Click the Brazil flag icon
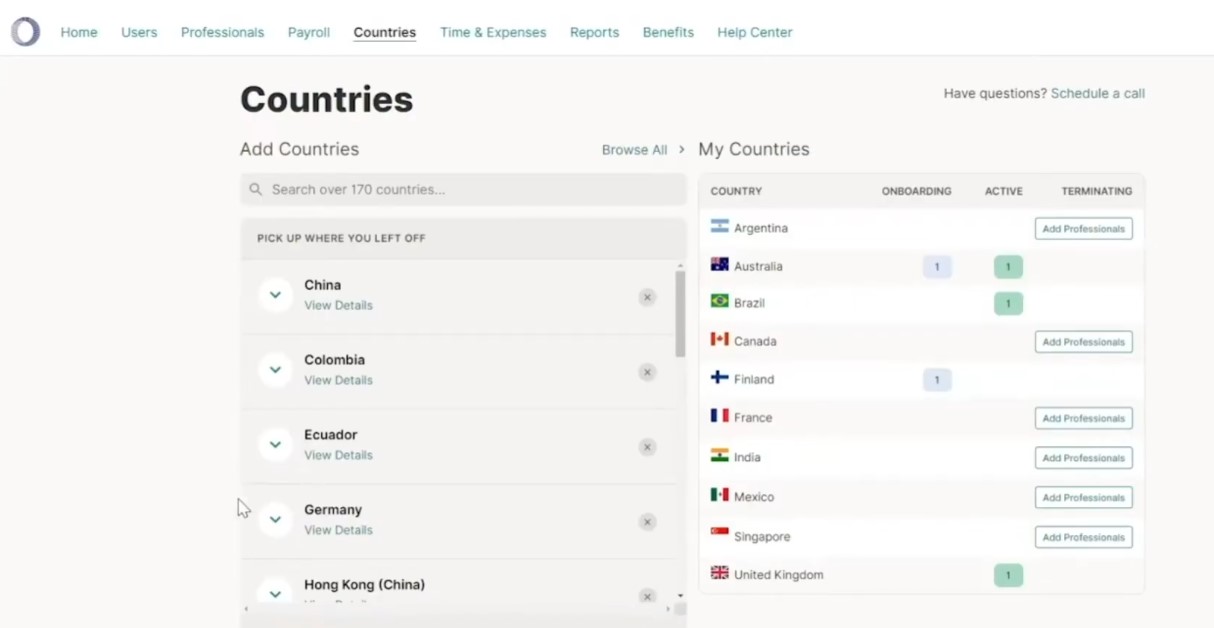Screen dimensions: 1214x628 point(719,301)
